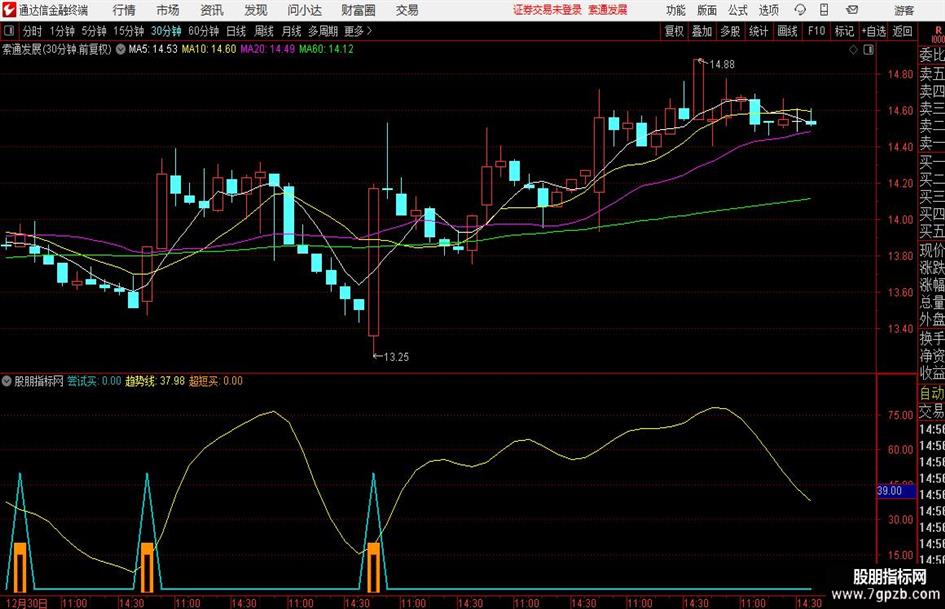Image resolution: width=945 pixels, height=609 pixels.
Task: Click the panel toggle icon left of 分时
Action: [x=9, y=31]
